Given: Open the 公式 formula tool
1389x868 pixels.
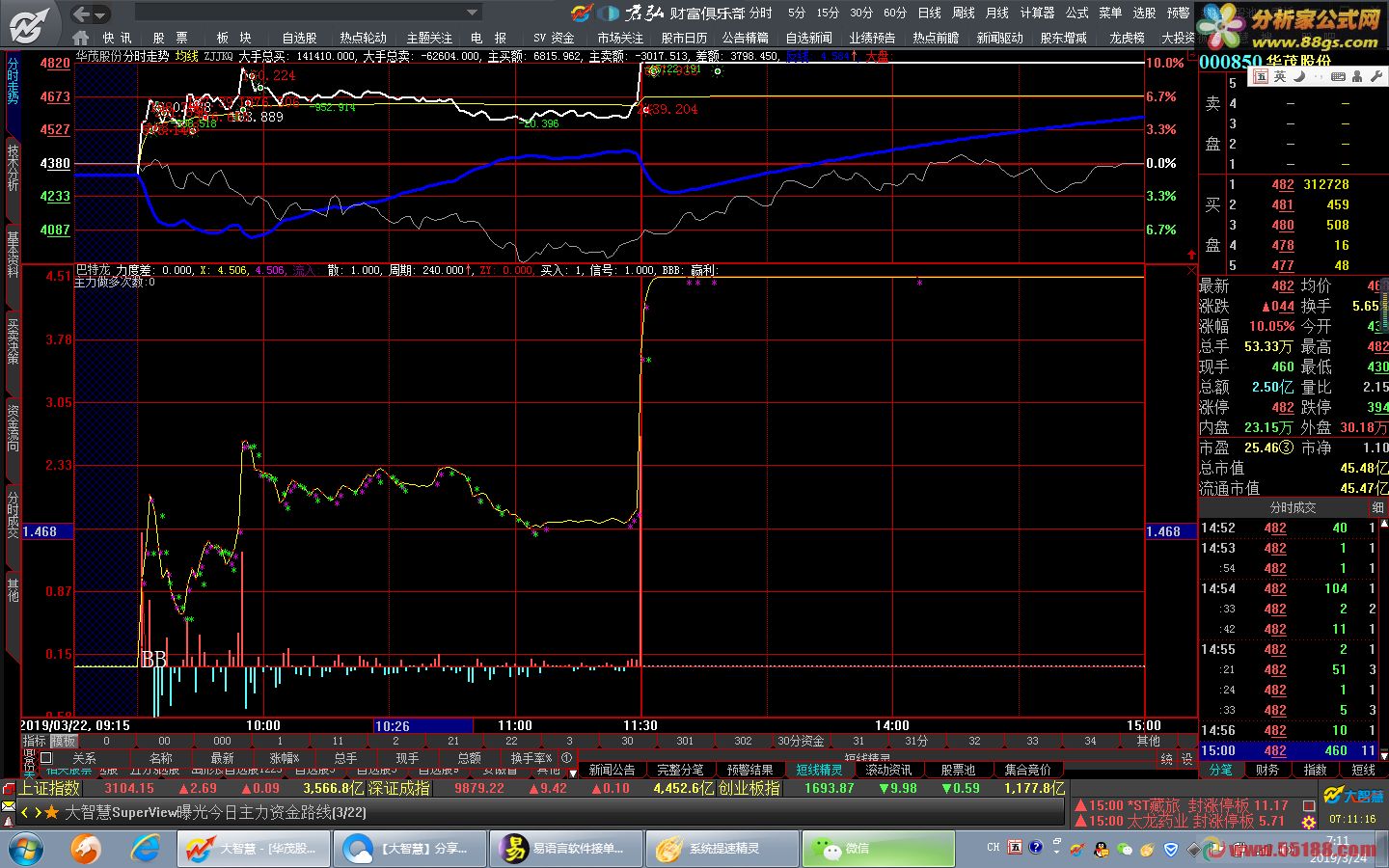Looking at the screenshot, I should pos(1077,13).
